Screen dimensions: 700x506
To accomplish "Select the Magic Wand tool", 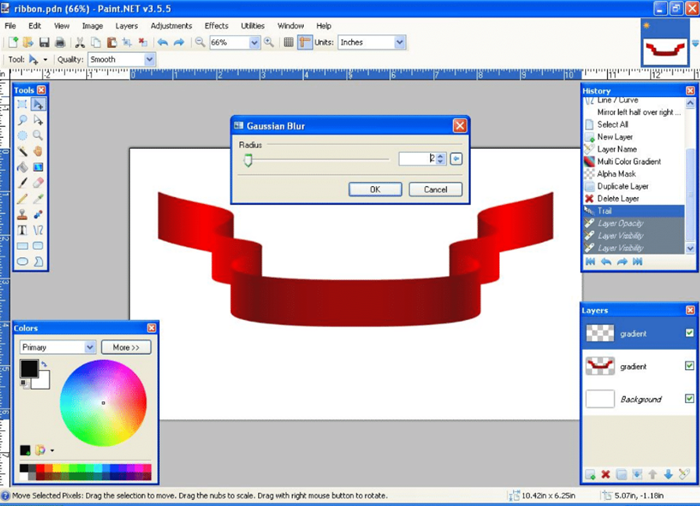I will pyautogui.click(x=22, y=151).
